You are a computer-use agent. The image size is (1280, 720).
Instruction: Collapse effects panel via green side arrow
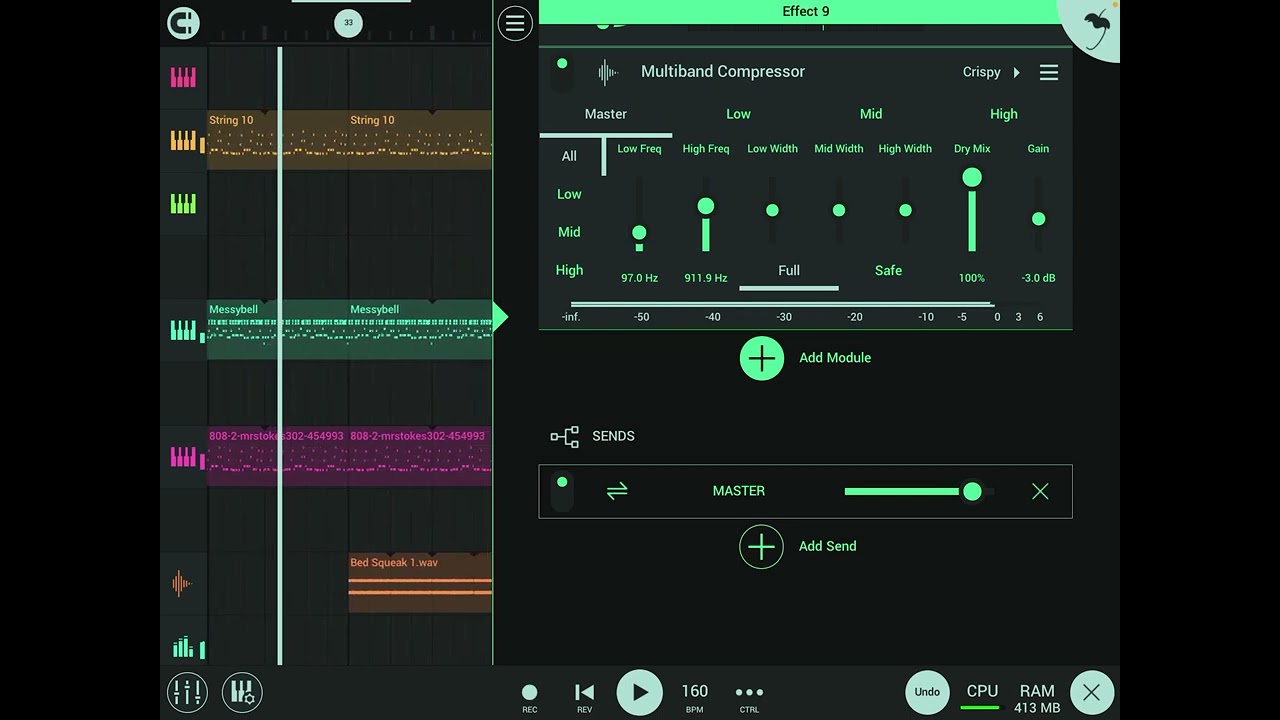[x=501, y=318]
